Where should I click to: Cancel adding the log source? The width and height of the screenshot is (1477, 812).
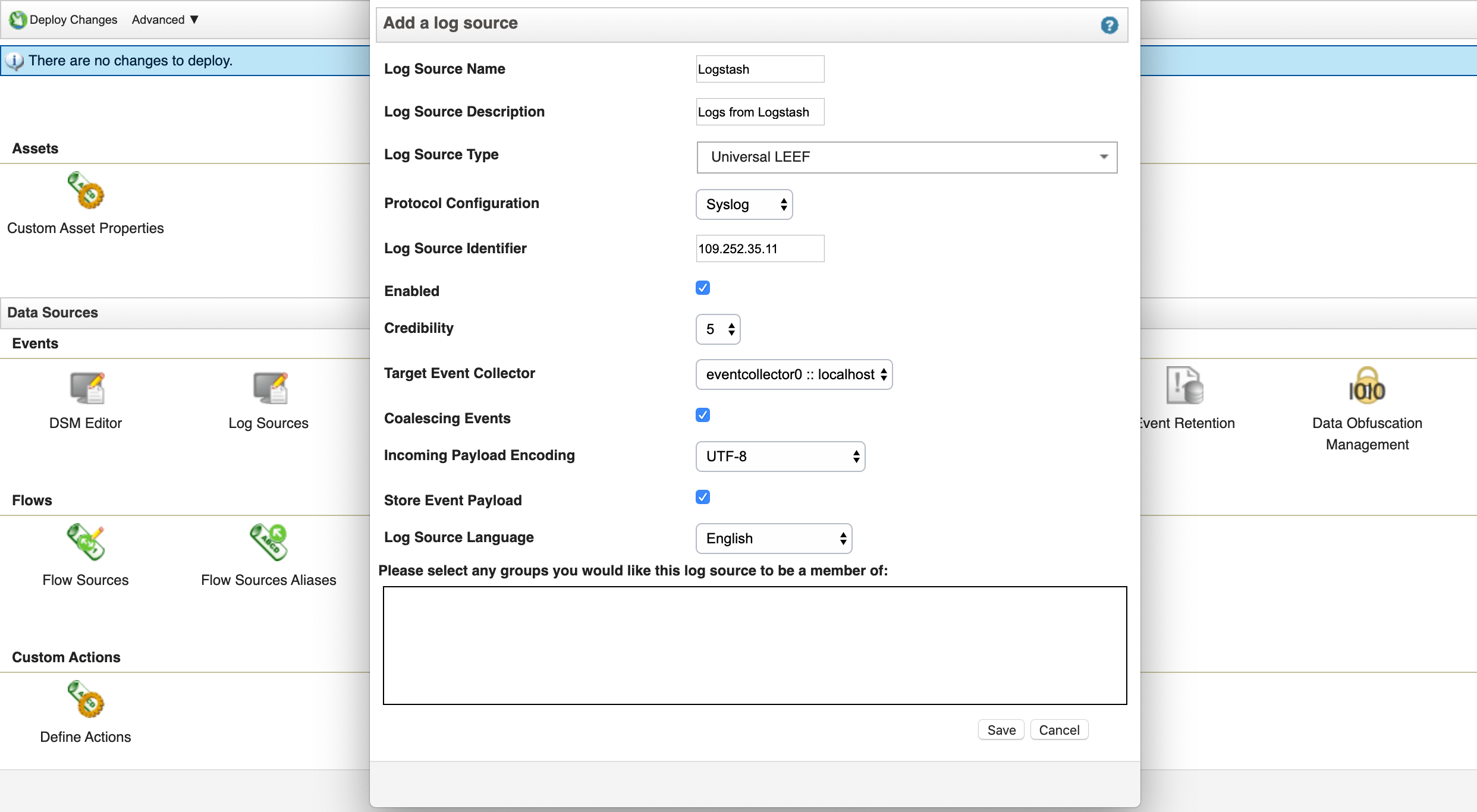pos(1059,729)
